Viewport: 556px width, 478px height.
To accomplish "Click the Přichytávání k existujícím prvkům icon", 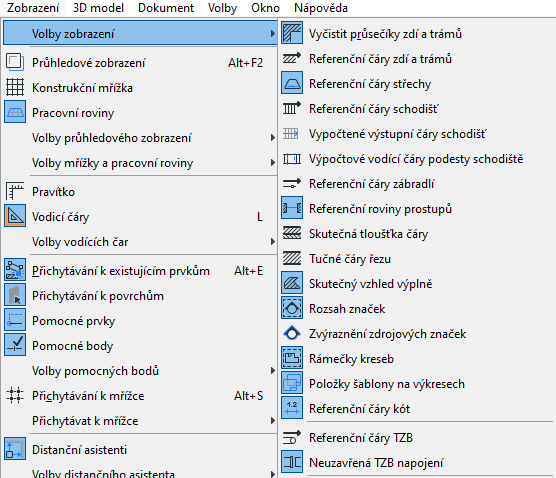I will tap(15, 270).
